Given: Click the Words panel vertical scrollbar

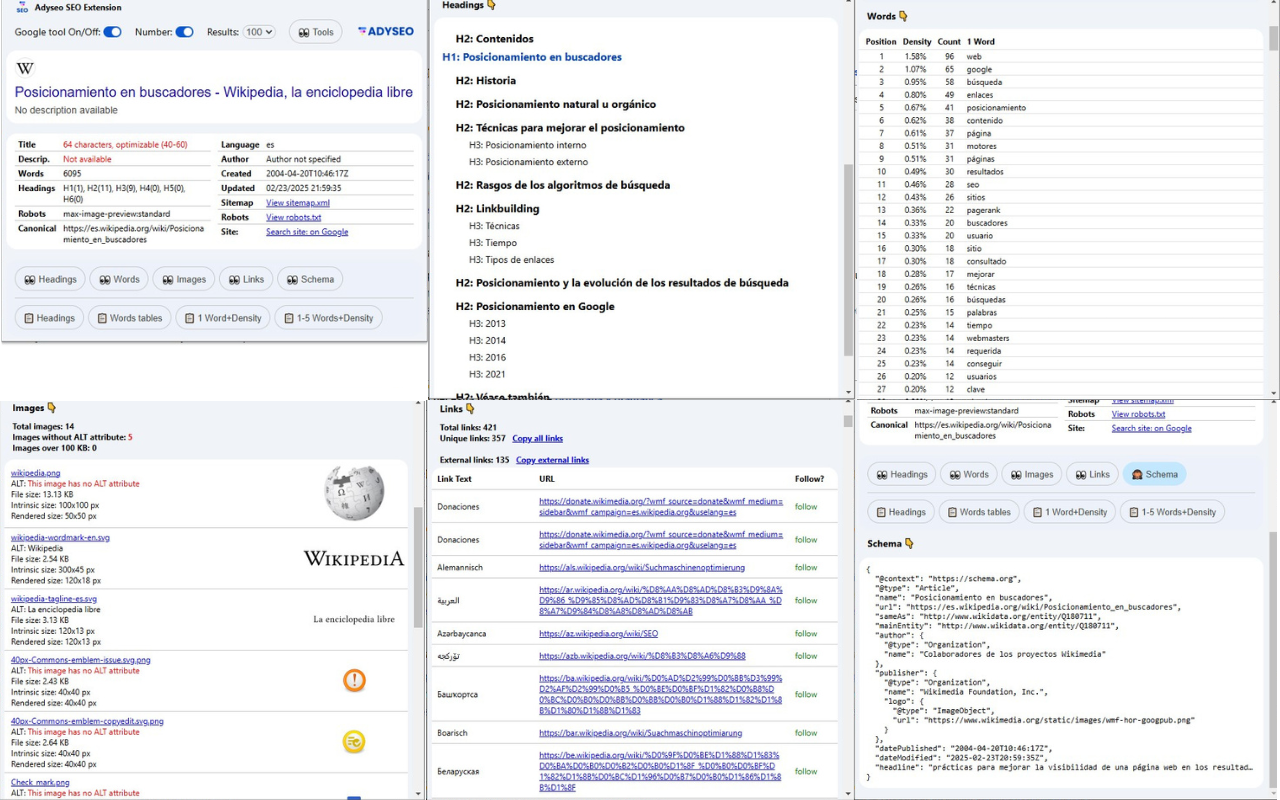Looking at the screenshot, I should [1272, 38].
